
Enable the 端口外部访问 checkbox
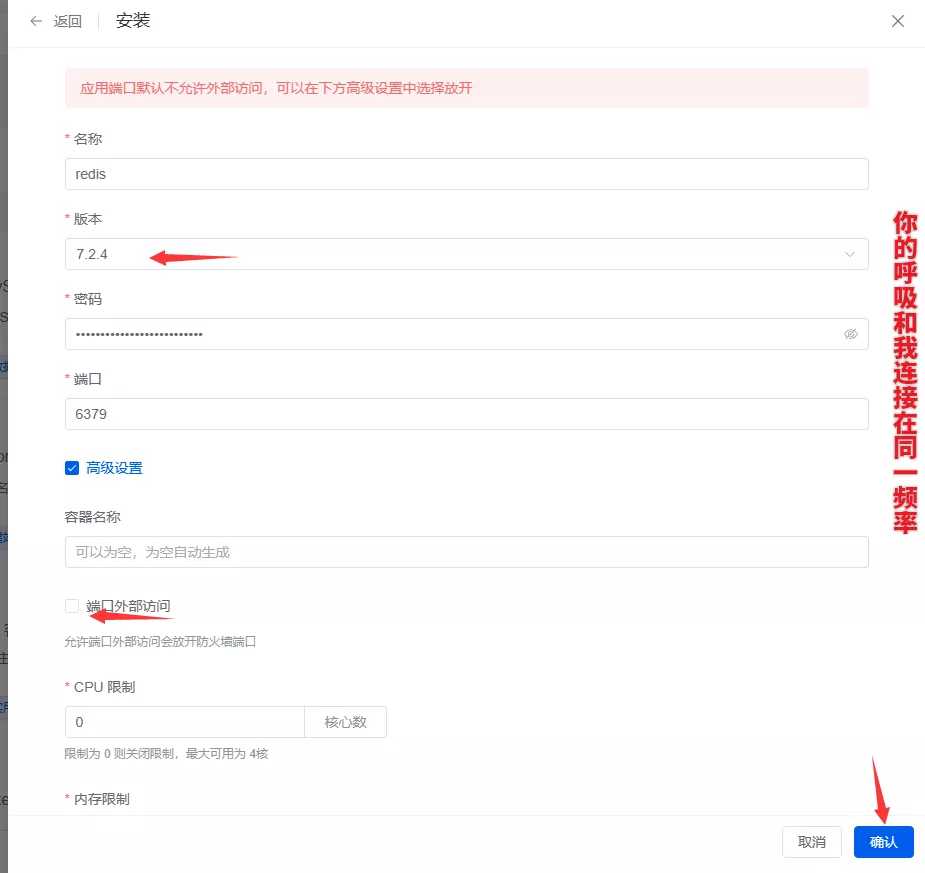72,606
